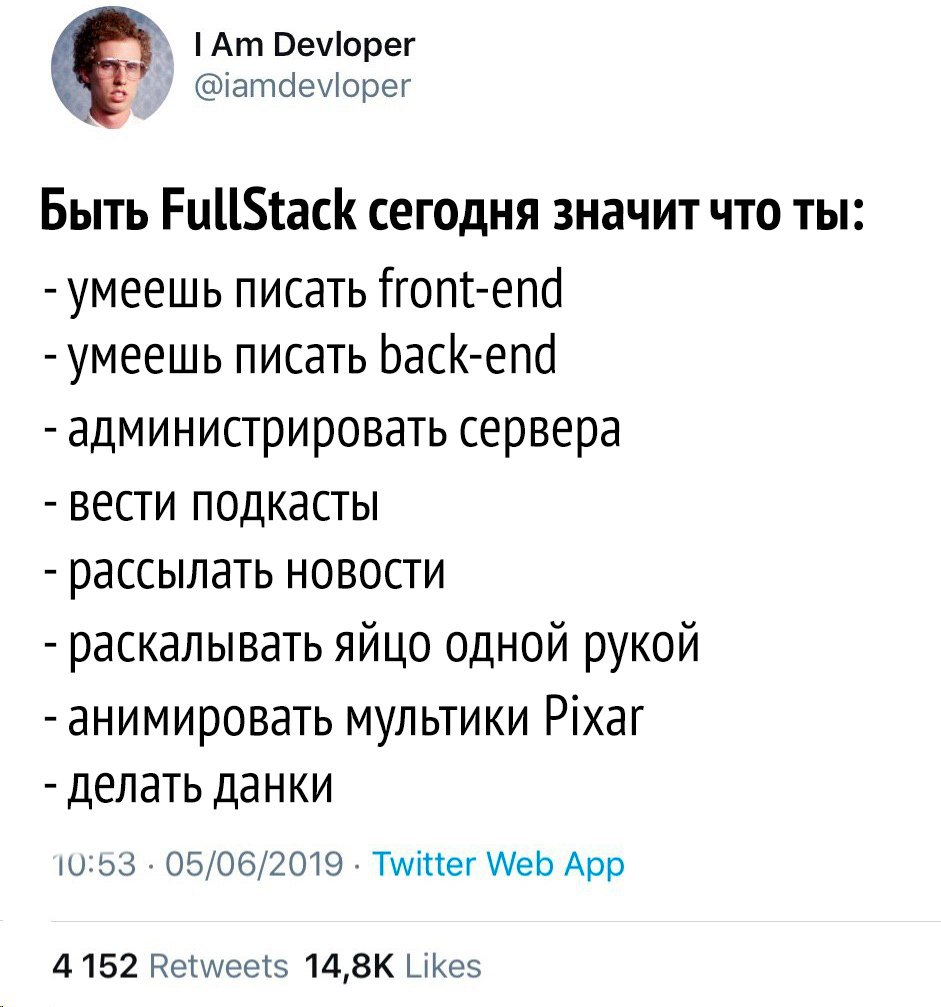The image size is (941, 1007).
Task: Click the 'раскалывать яйцо одной рукой' line
Action: pyautogui.click(x=376, y=643)
